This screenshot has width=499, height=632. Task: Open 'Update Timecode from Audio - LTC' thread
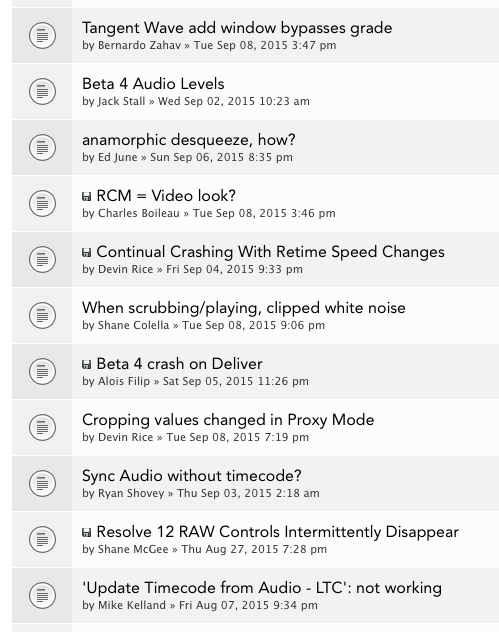click(x=262, y=588)
